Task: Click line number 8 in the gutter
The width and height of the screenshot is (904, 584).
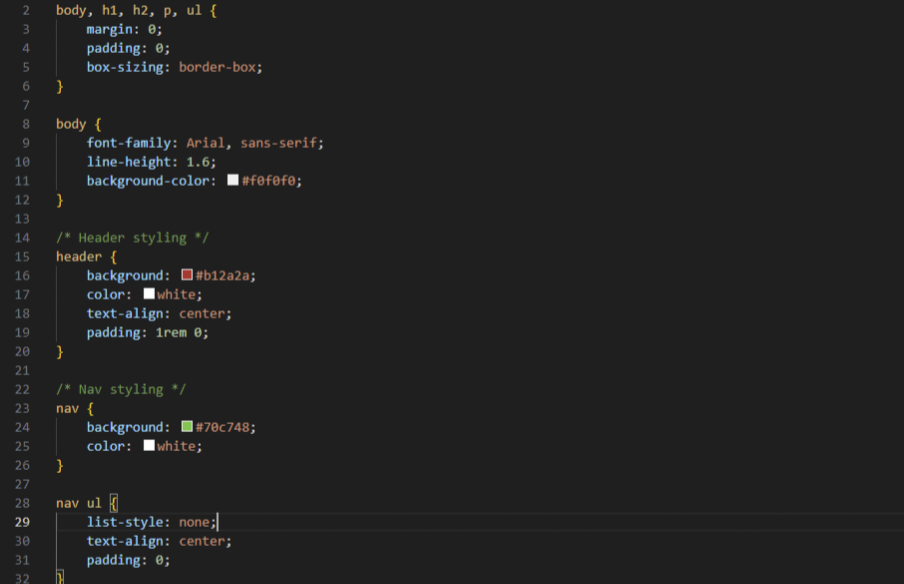Action: pyautogui.click(x=26, y=124)
